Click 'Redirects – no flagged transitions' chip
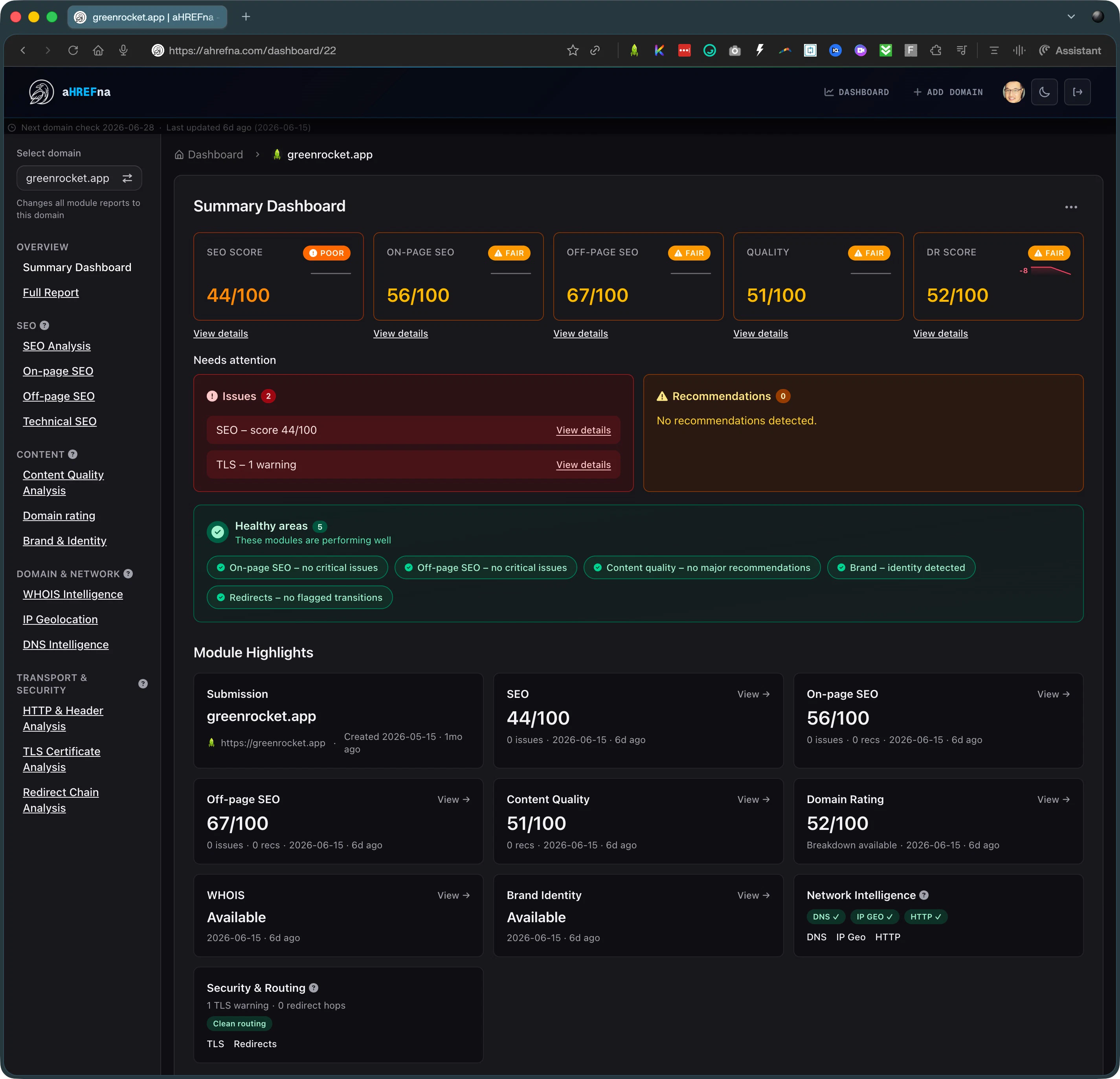Screen dimensions: 1120x1079 pos(299,597)
